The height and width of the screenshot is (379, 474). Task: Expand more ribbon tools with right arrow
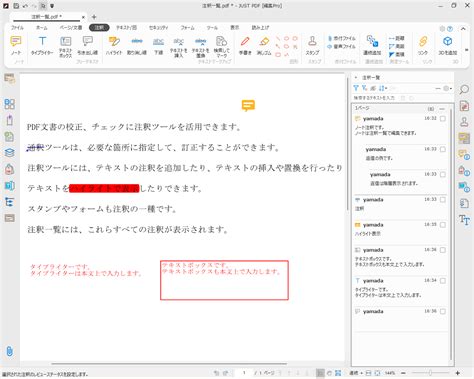point(466,50)
